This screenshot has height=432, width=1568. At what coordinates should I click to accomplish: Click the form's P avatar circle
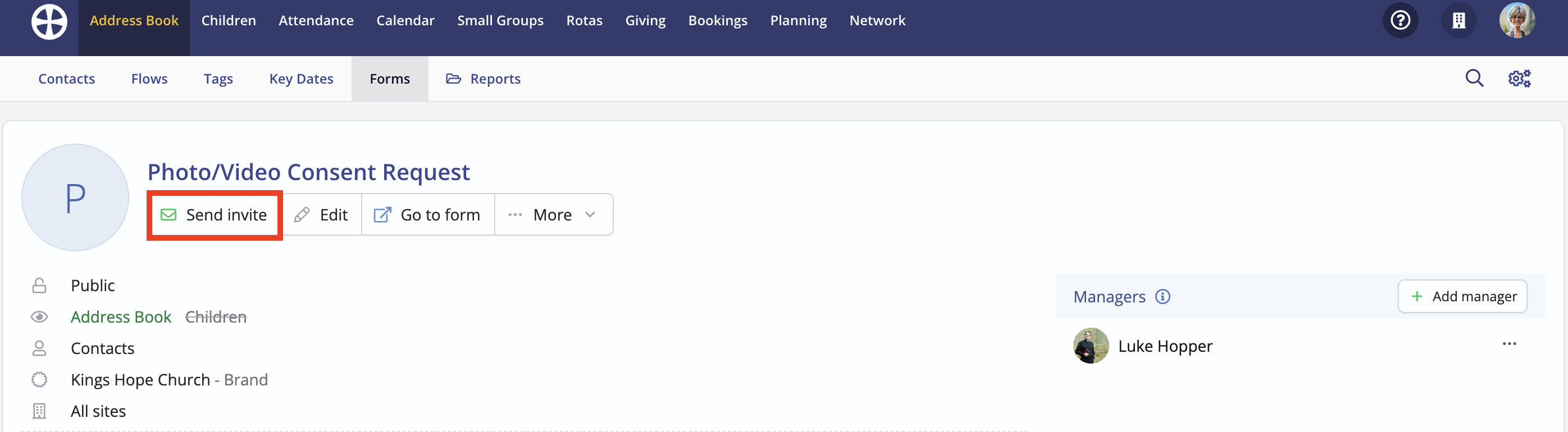75,197
